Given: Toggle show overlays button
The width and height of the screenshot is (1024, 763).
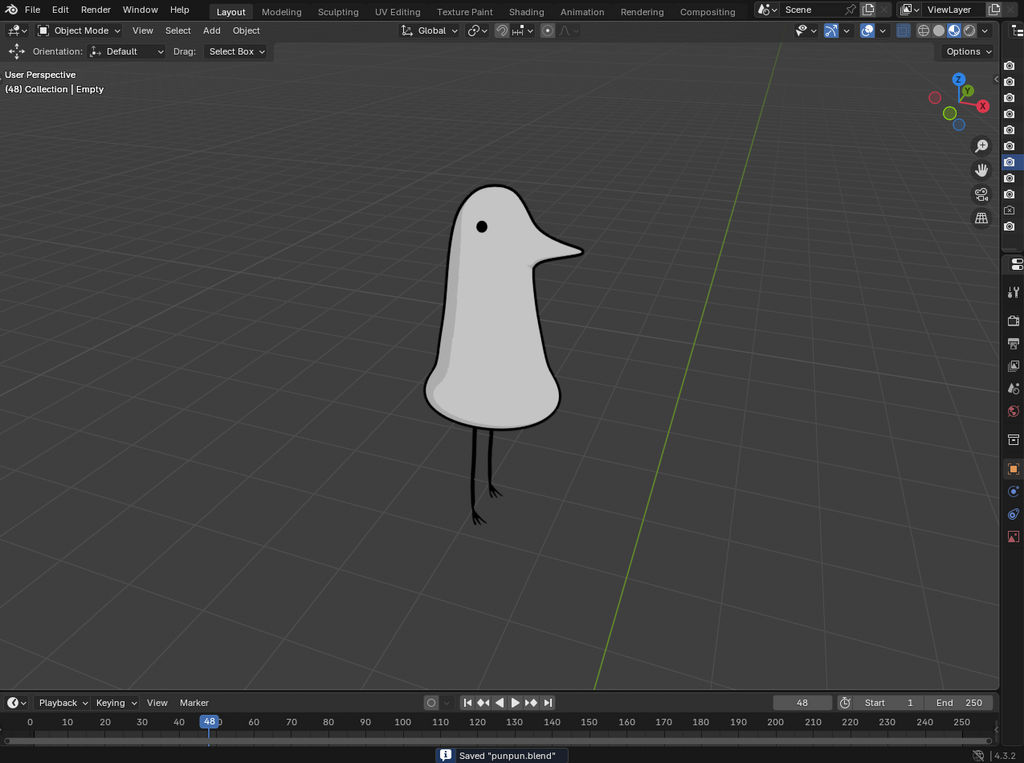Looking at the screenshot, I should [867, 31].
